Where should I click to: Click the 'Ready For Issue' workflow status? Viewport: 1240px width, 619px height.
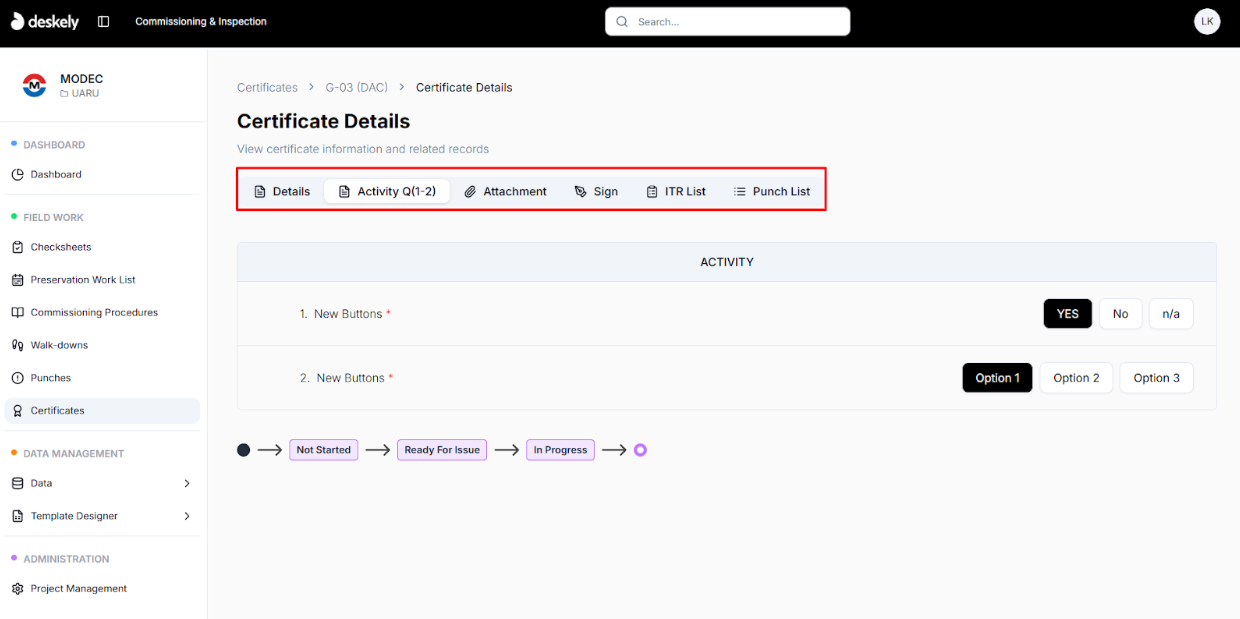click(x=441, y=450)
